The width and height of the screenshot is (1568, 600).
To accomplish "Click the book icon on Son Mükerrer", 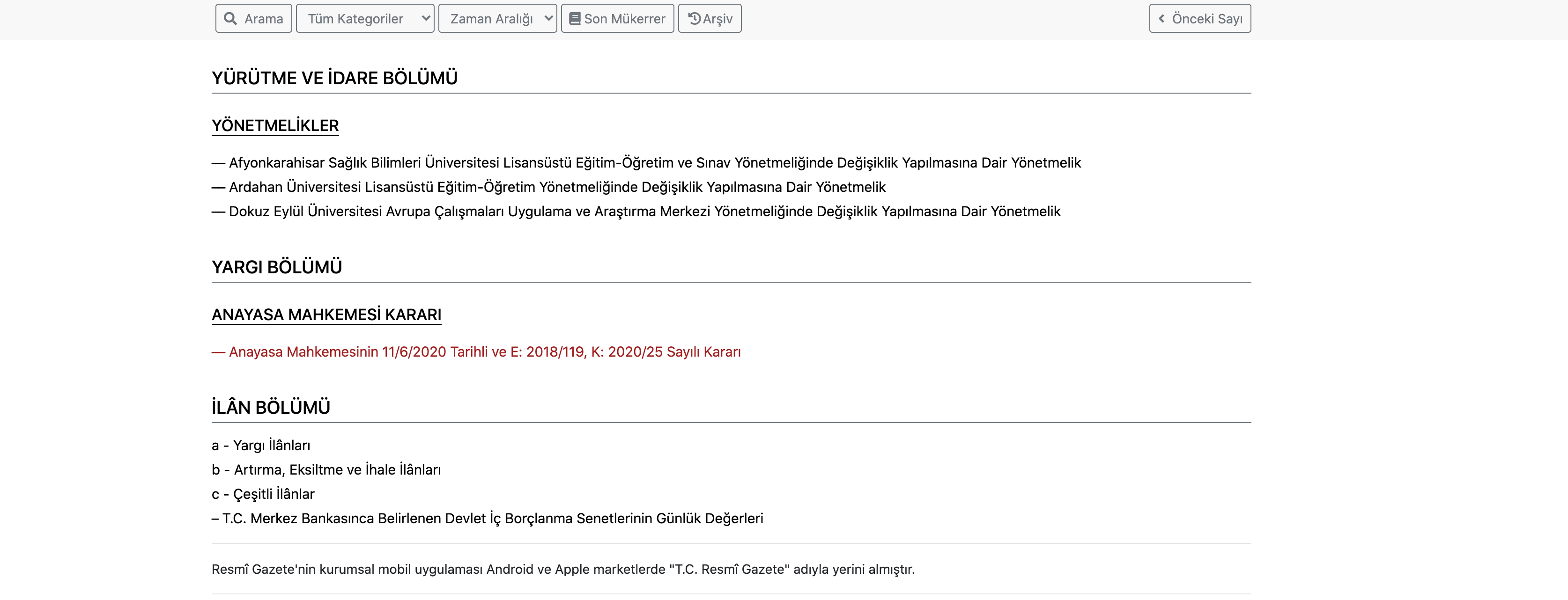I will point(575,18).
